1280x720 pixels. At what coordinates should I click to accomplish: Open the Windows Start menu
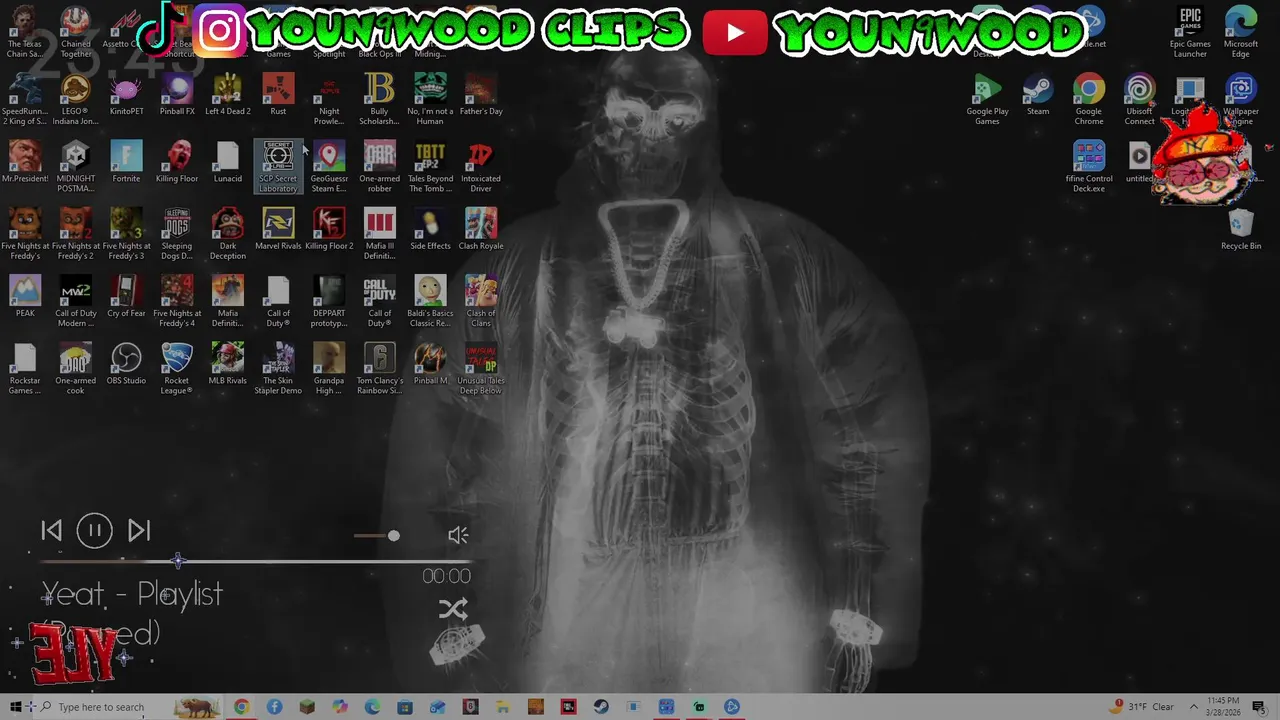coord(16,707)
